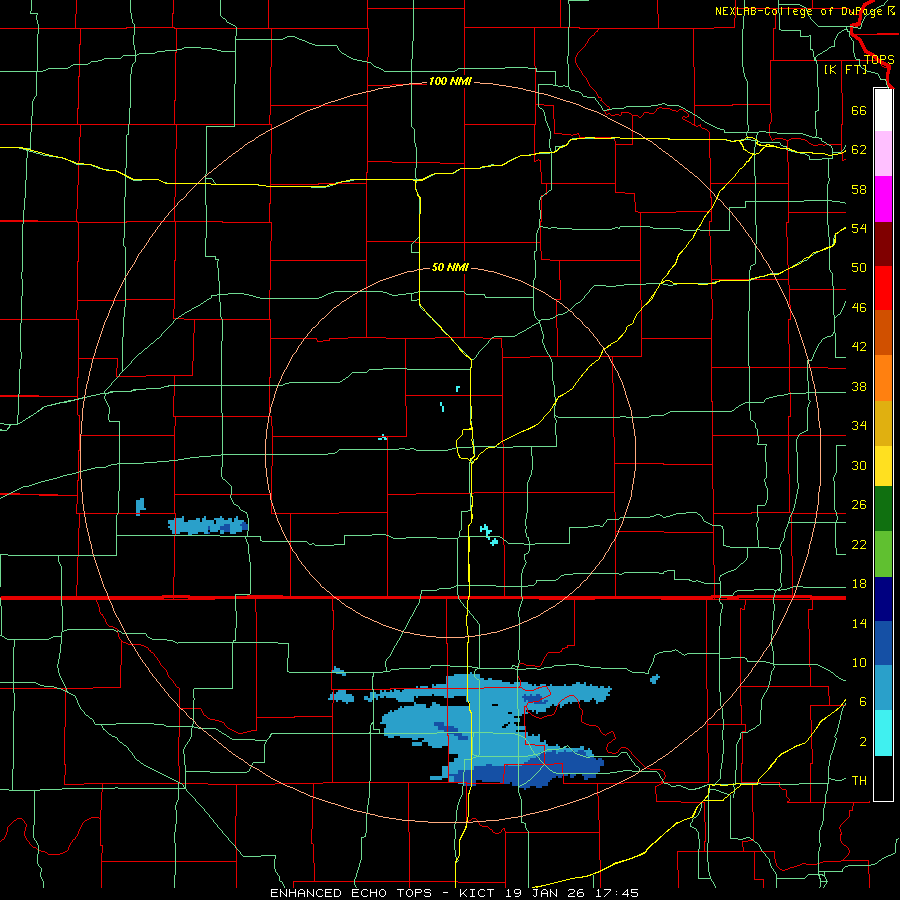Click the dark green 26 kft swatch

883,509
